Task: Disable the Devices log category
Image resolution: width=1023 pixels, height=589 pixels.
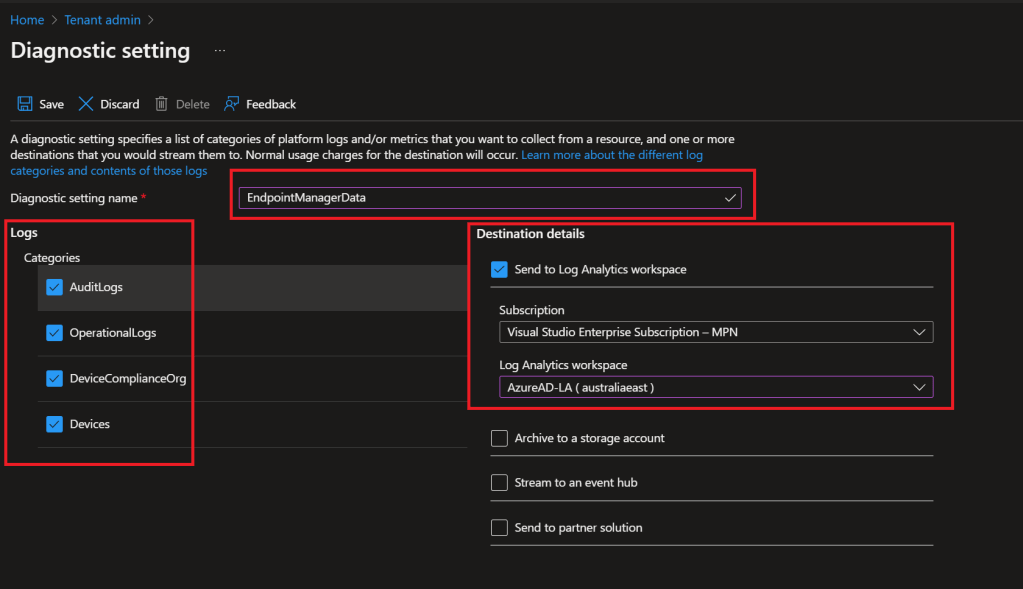Action: (x=55, y=424)
